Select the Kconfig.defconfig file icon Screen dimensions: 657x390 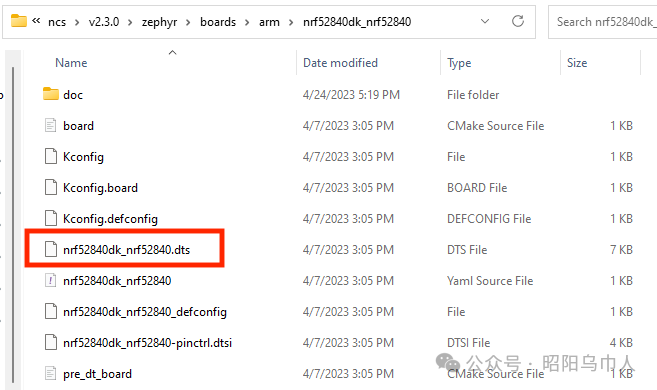tap(51, 218)
